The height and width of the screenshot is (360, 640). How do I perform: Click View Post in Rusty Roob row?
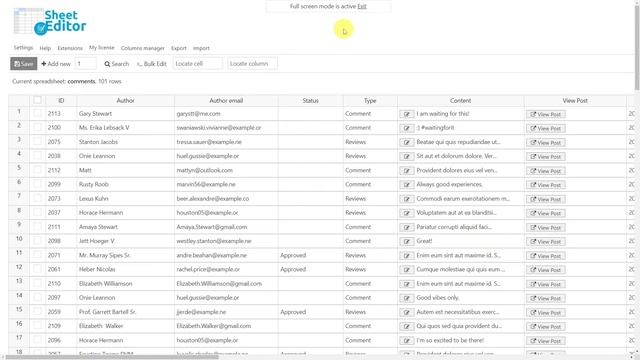click(546, 185)
